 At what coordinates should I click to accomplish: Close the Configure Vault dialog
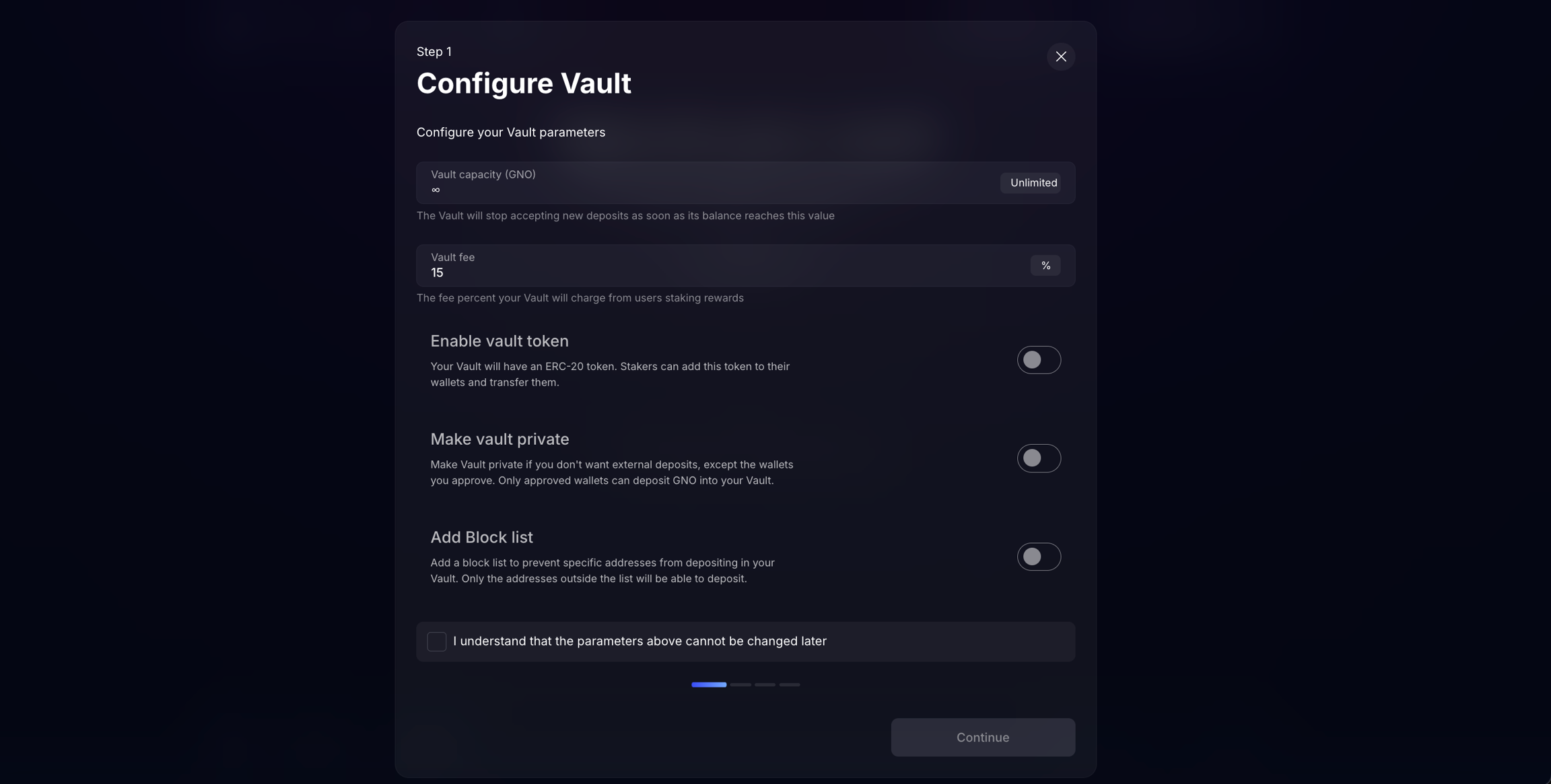[x=1060, y=57]
